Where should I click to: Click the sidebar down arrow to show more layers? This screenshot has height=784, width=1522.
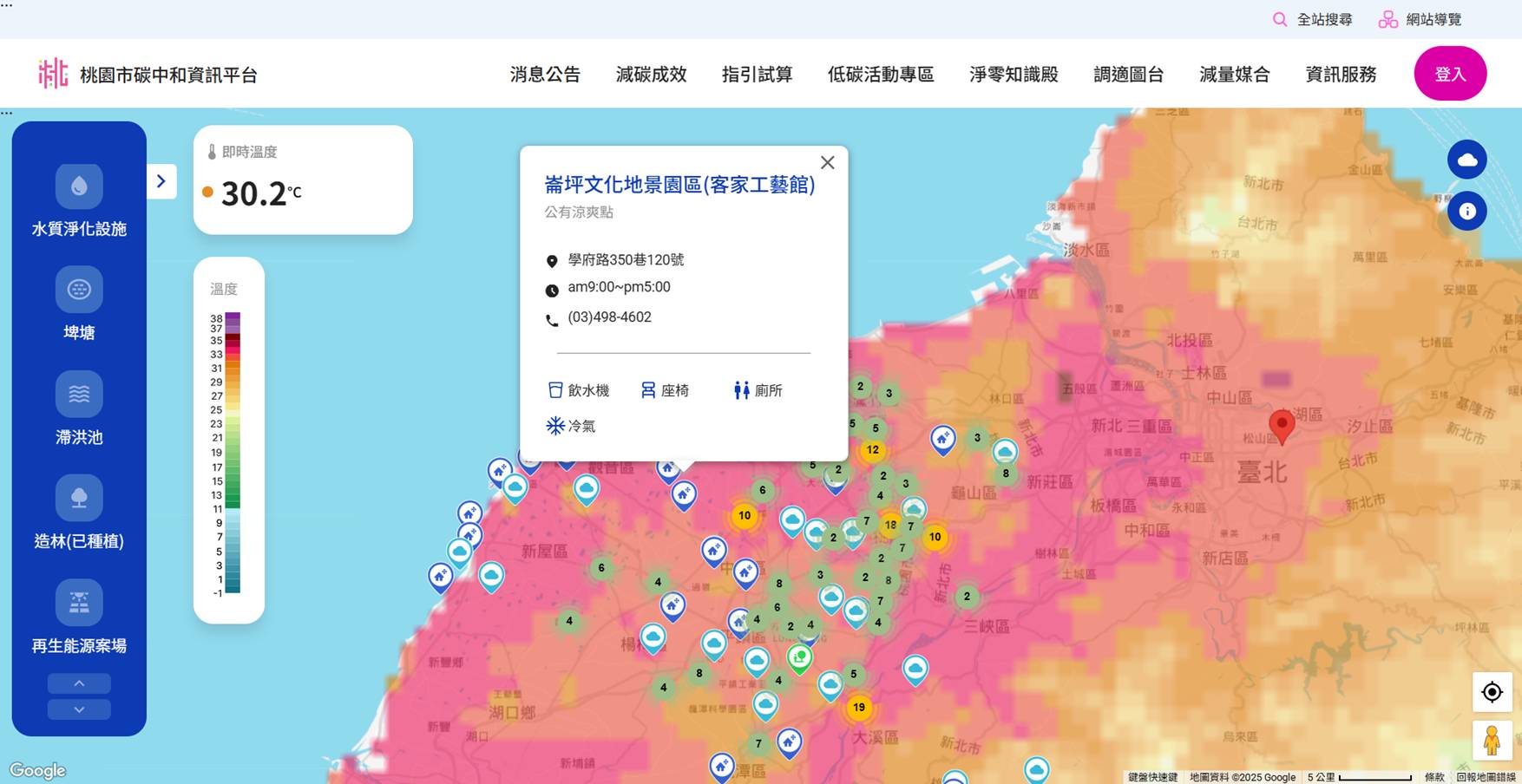click(78, 709)
